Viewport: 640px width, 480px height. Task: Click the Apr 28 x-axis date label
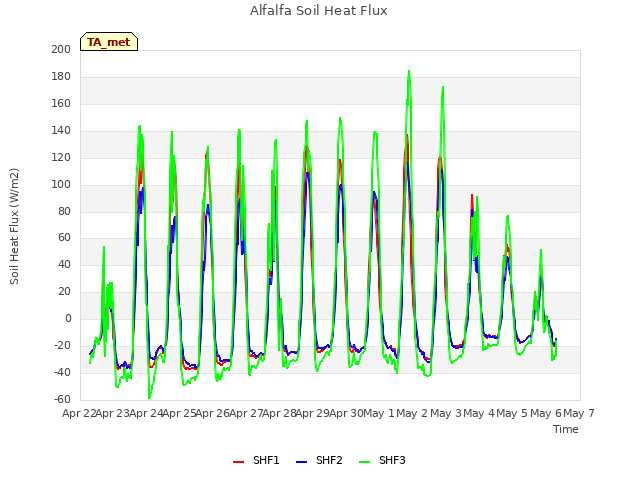coord(279,413)
